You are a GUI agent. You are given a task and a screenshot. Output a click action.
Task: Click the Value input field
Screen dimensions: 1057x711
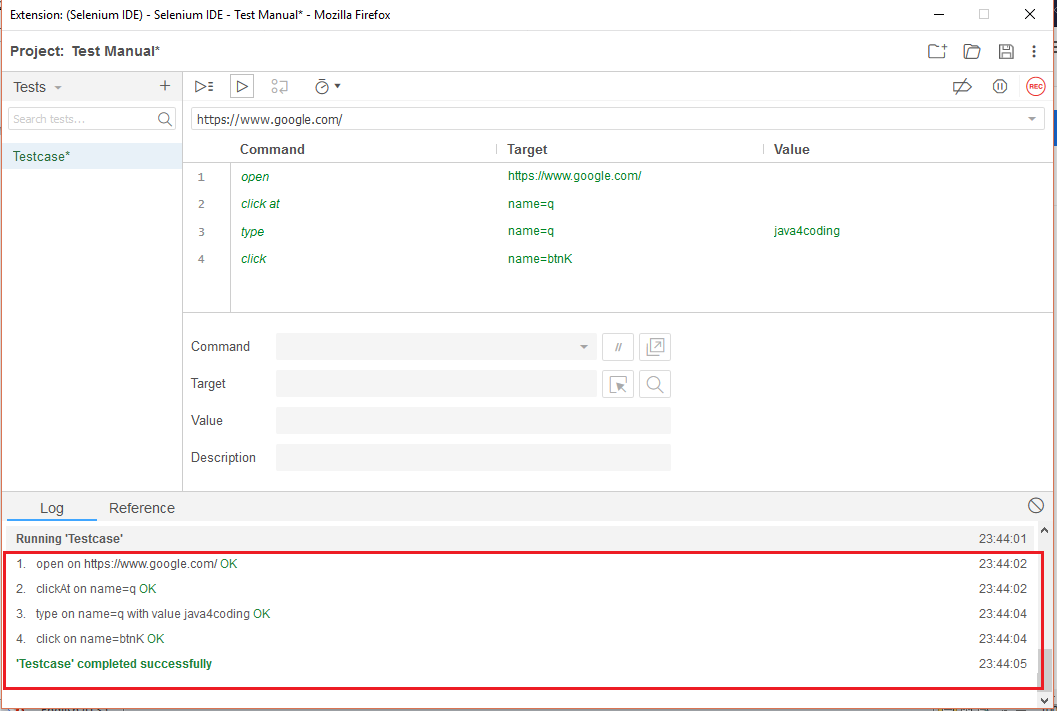(473, 421)
